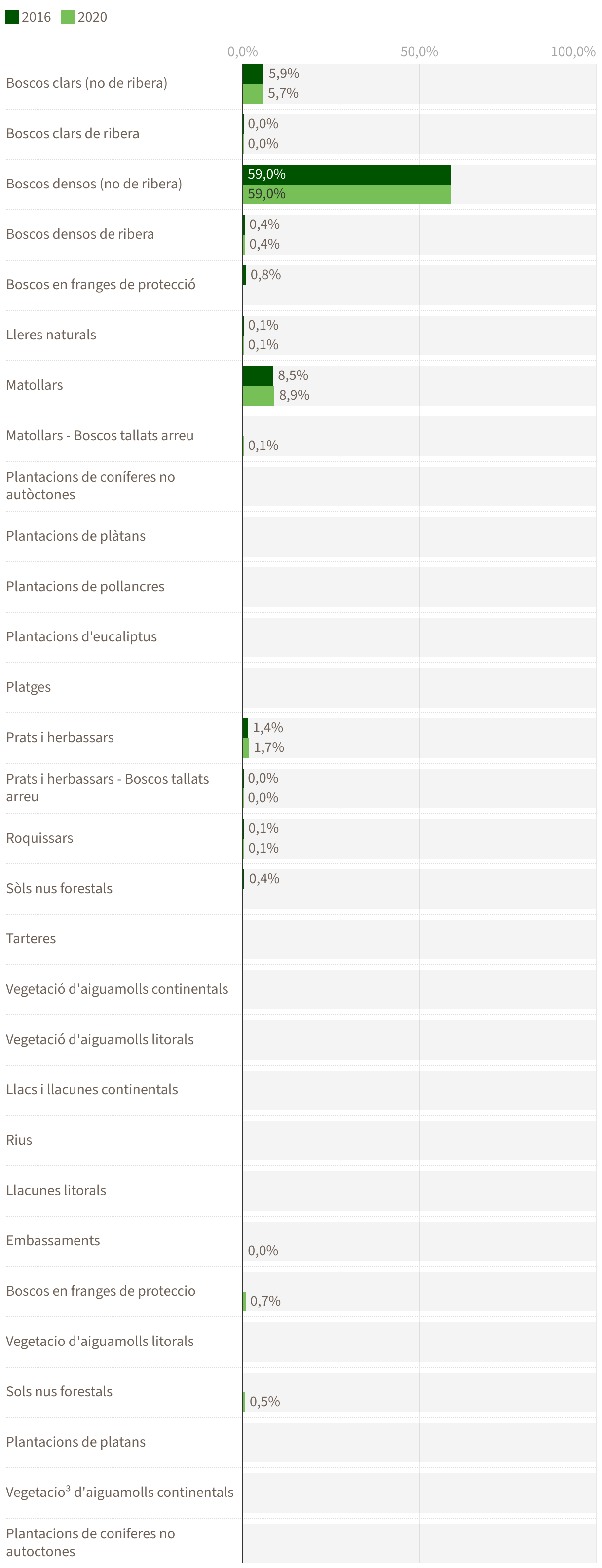Click the 2020 bar showing 59,0%

click(x=346, y=194)
